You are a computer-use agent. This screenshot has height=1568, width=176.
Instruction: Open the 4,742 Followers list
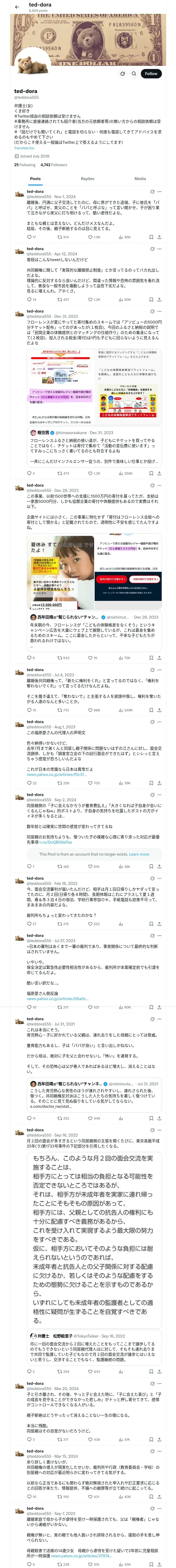pyautogui.click(x=54, y=165)
